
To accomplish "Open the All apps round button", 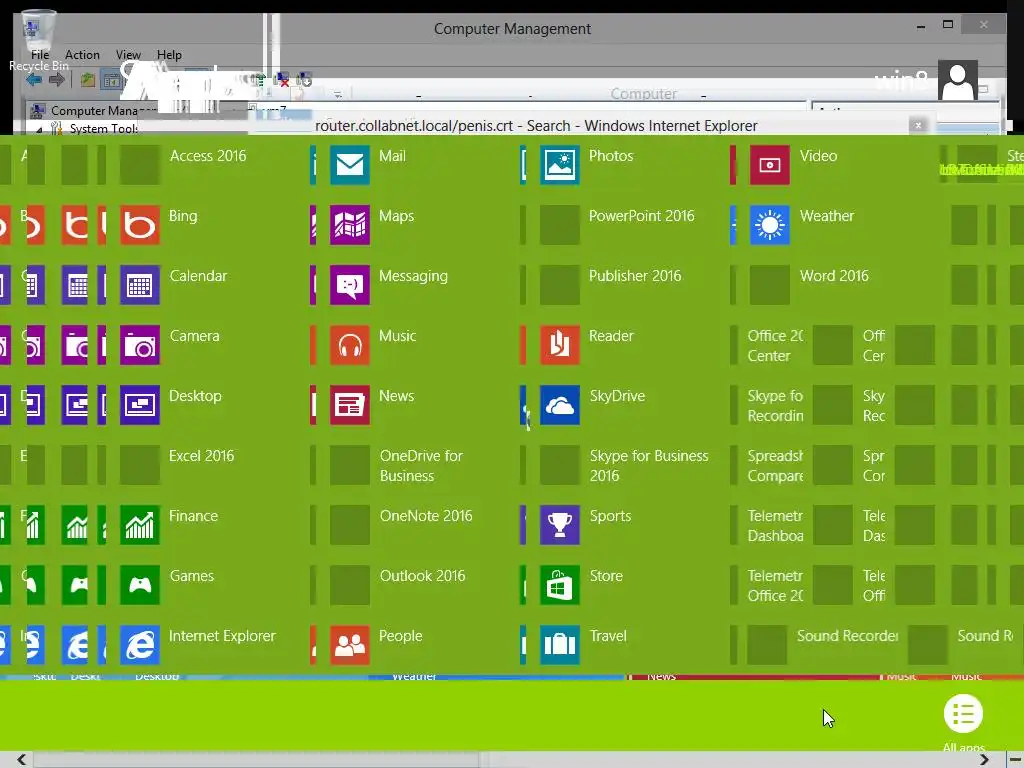I will pyautogui.click(x=963, y=714).
